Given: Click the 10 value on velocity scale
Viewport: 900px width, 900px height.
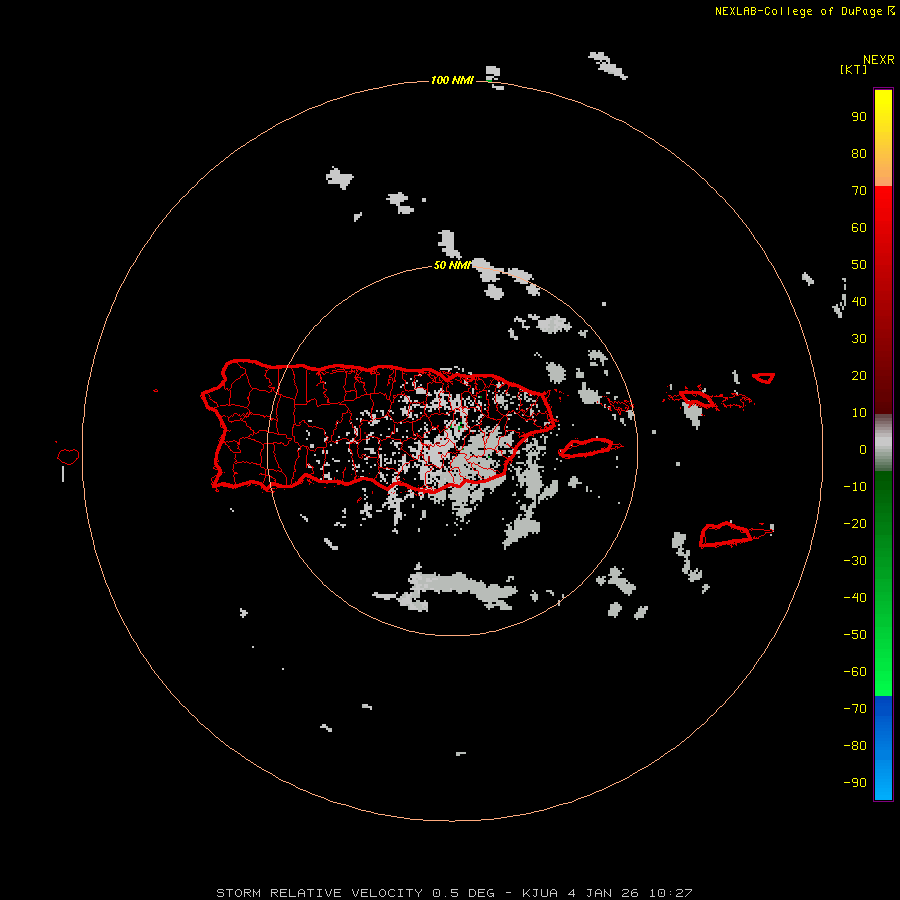Looking at the screenshot, I should click(859, 413).
